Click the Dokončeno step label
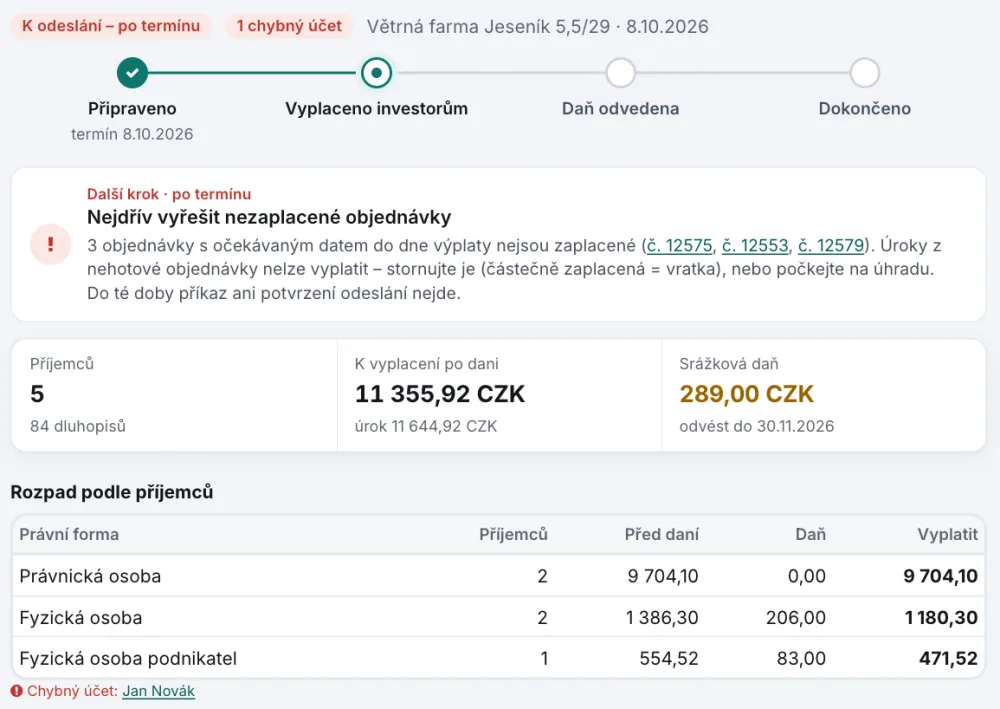This screenshot has width=1000, height=709. coord(865,108)
